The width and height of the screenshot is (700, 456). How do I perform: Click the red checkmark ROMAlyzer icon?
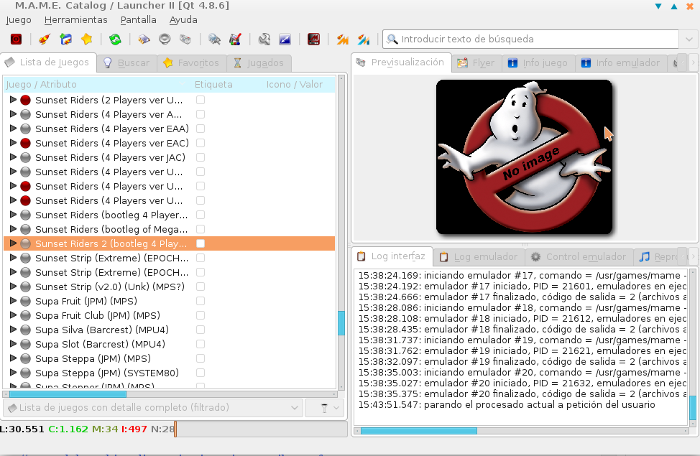tap(235, 39)
